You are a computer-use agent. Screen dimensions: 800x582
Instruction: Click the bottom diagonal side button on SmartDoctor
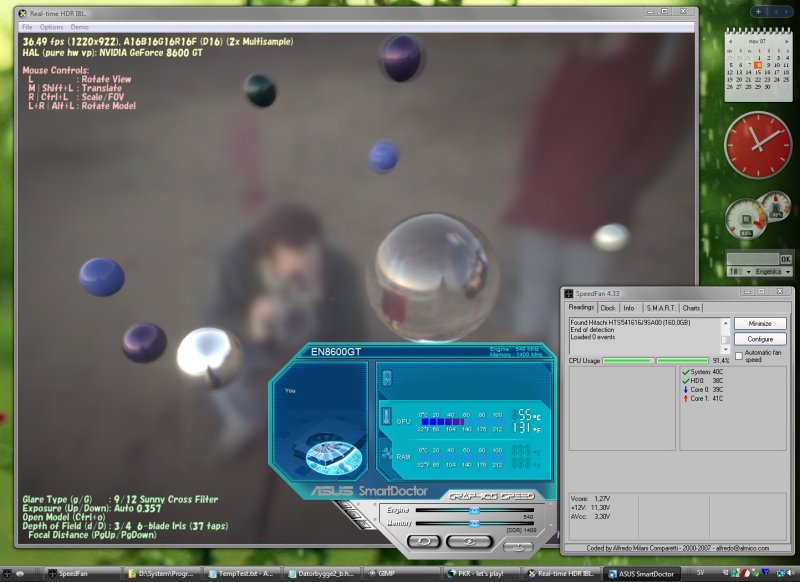coord(362,523)
